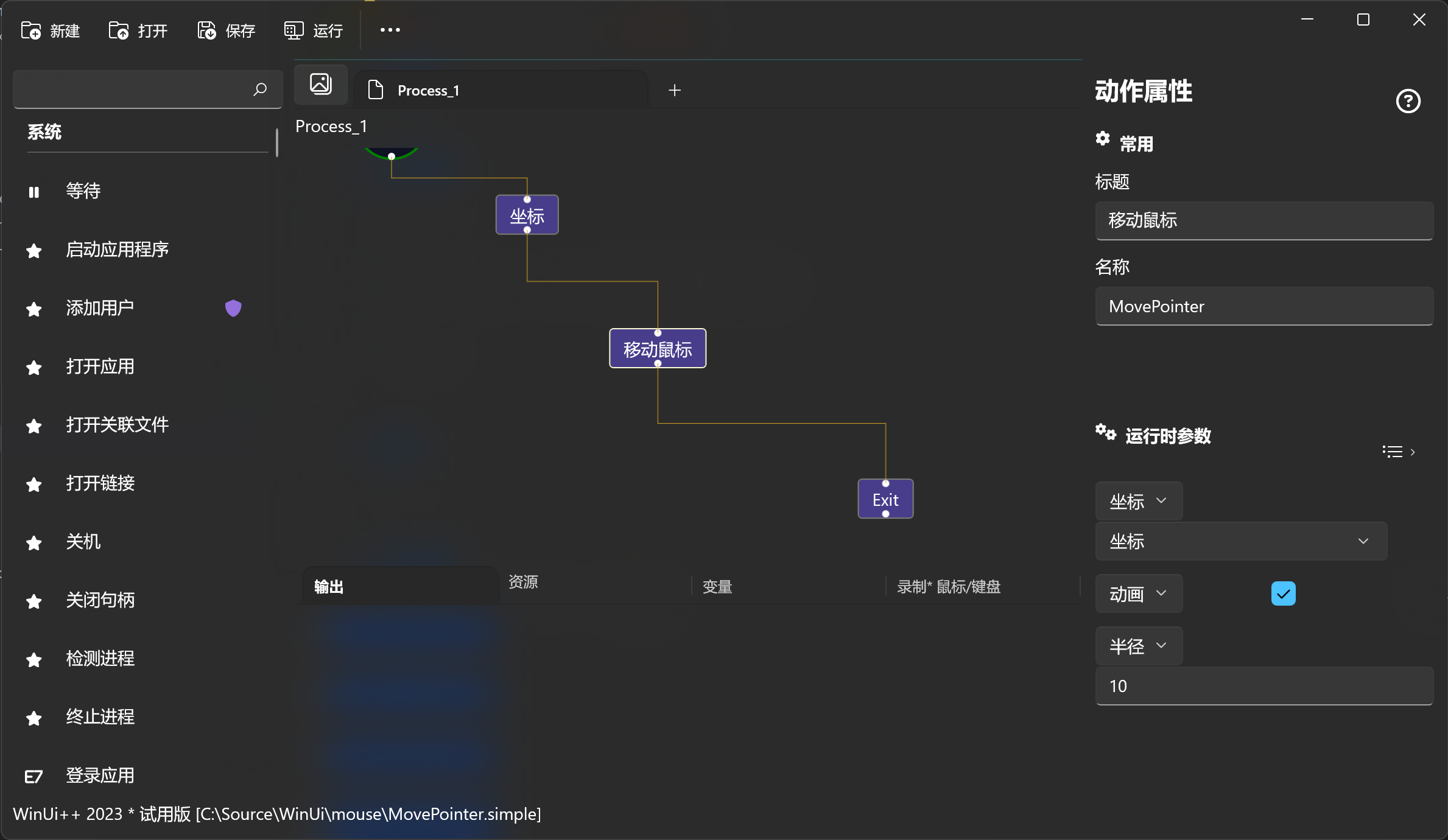The height and width of the screenshot is (840, 1448).
Task: Open the overflow menu with three dots
Action: click(x=389, y=30)
